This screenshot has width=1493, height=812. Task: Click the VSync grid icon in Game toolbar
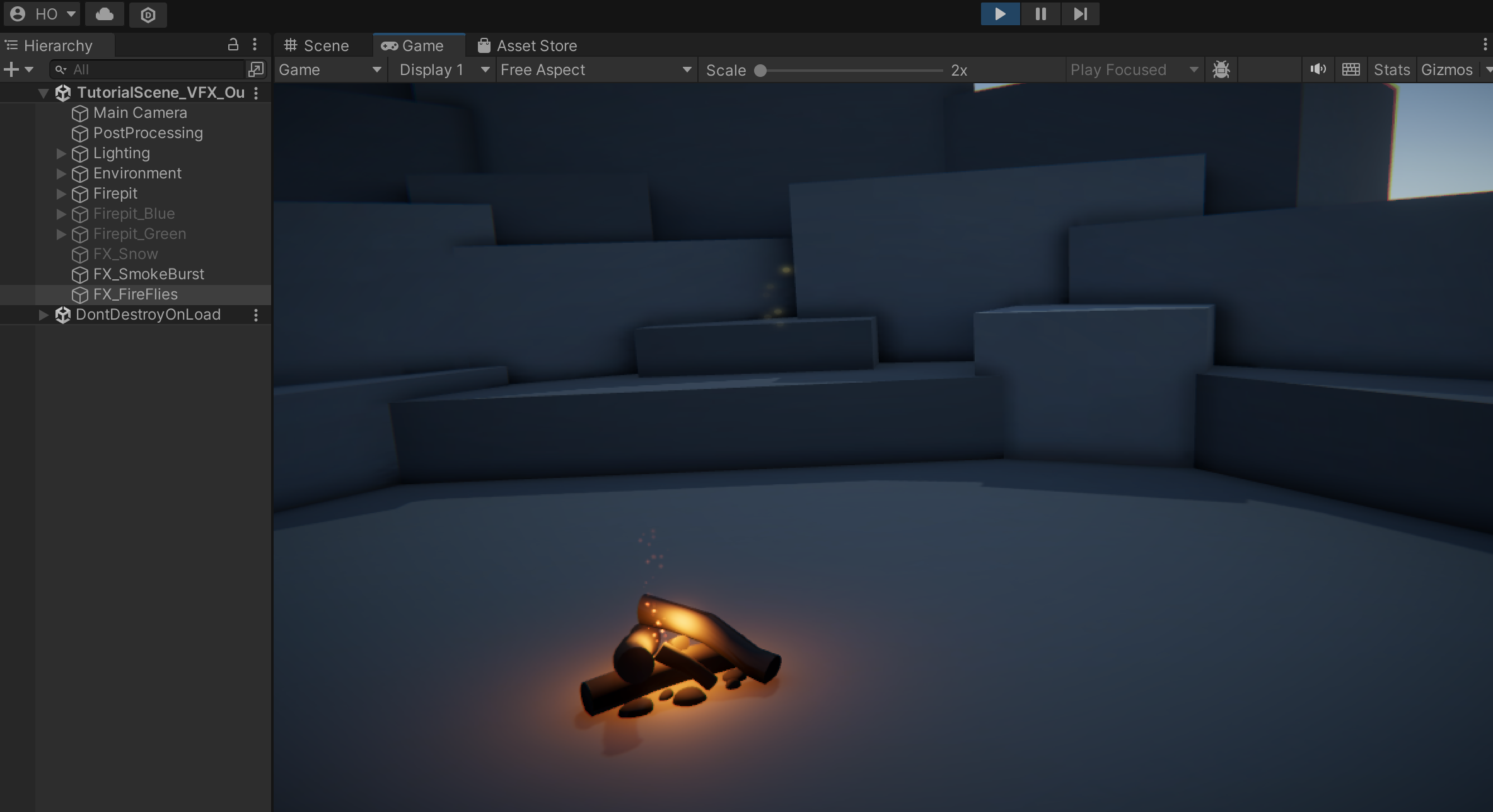(x=1351, y=69)
